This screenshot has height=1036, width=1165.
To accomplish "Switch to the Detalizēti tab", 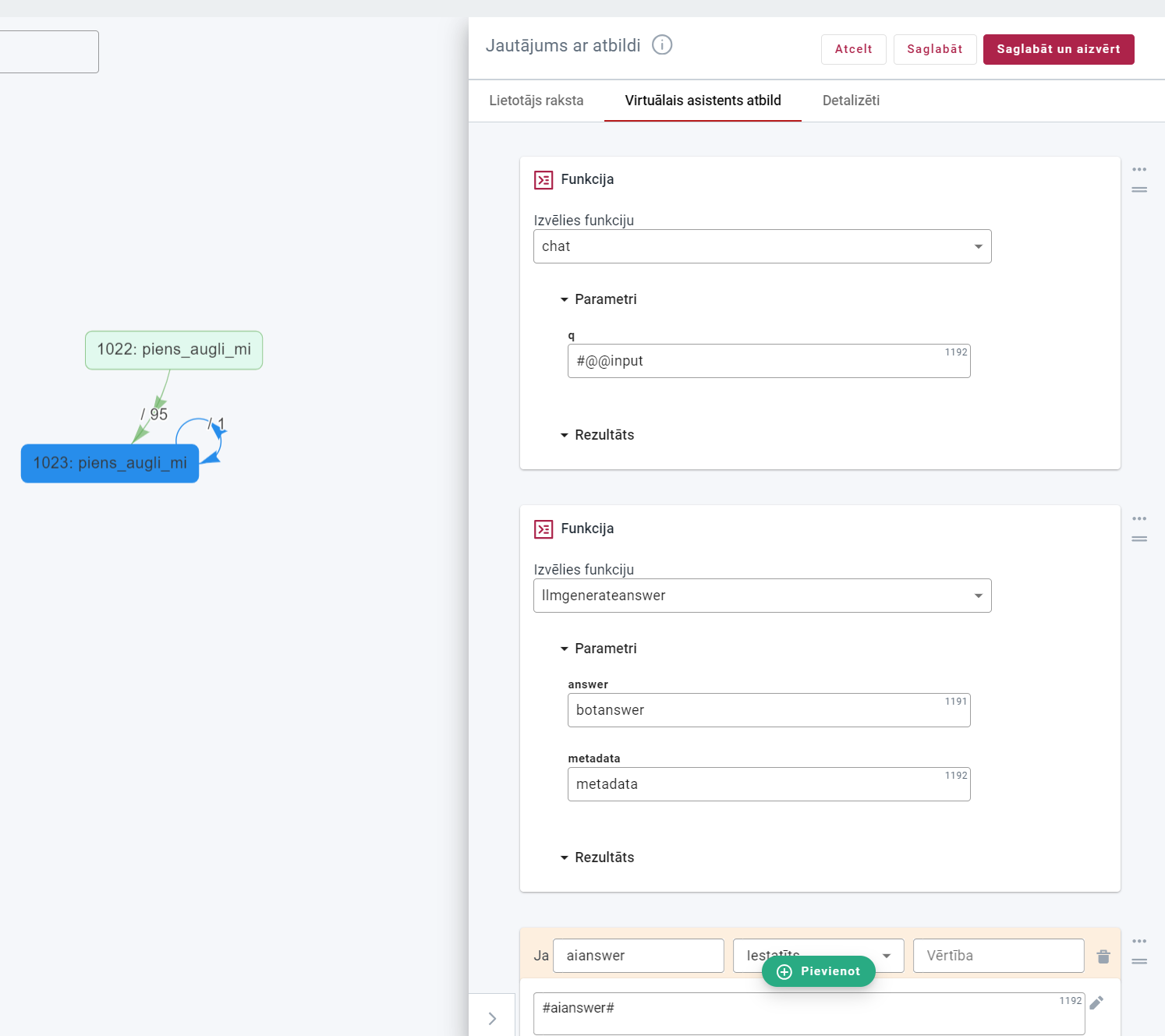I will coord(851,101).
